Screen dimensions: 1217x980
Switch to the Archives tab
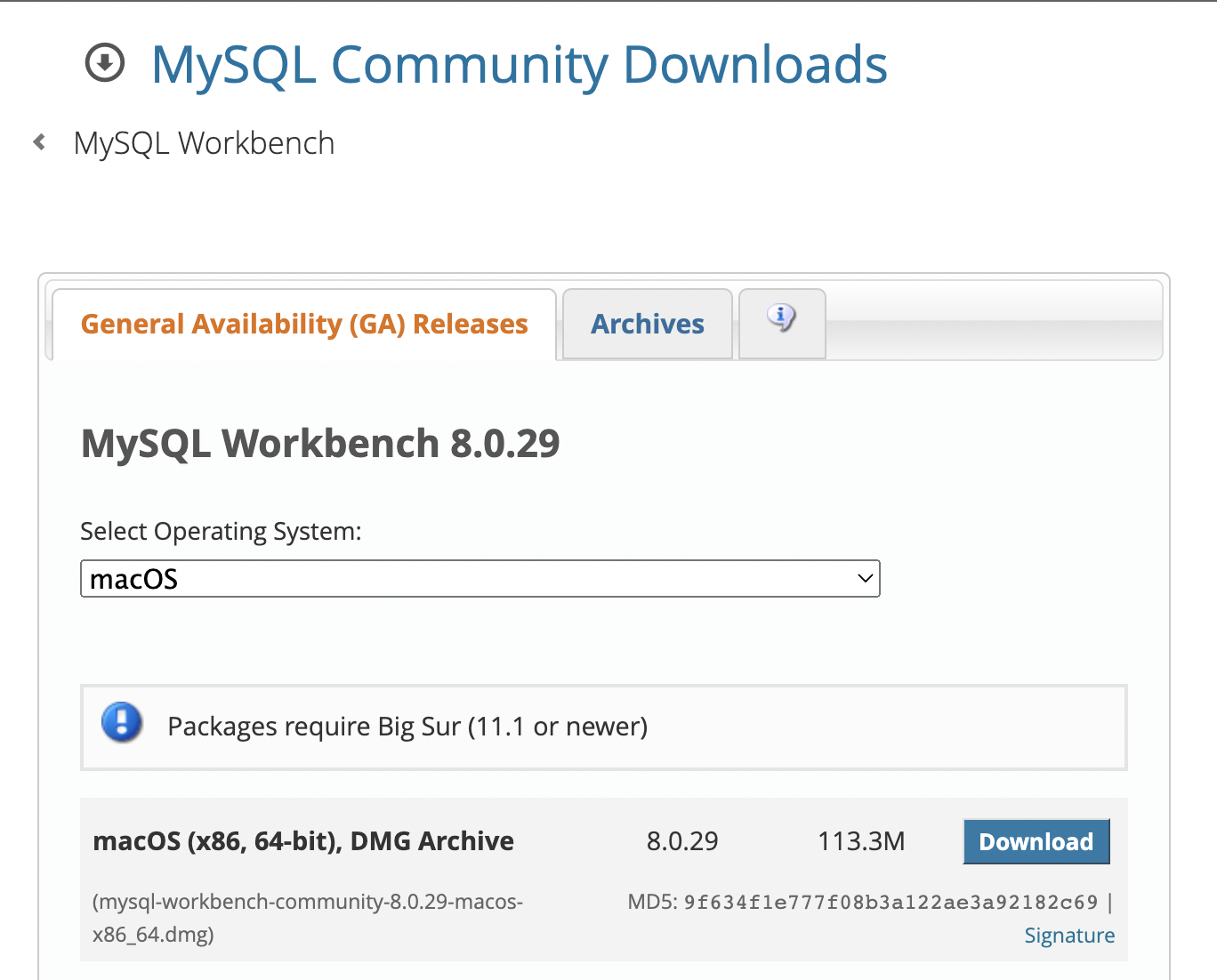pos(648,325)
